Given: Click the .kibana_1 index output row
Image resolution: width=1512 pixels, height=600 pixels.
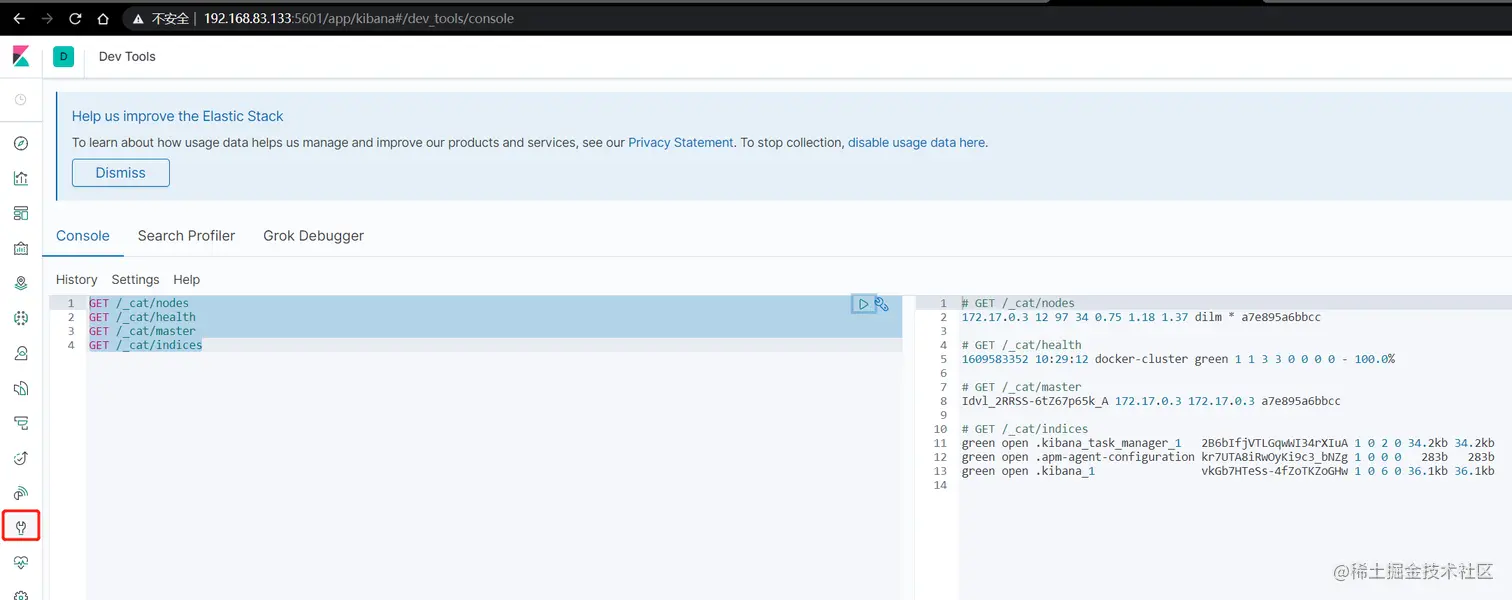Looking at the screenshot, I should coord(1228,471).
